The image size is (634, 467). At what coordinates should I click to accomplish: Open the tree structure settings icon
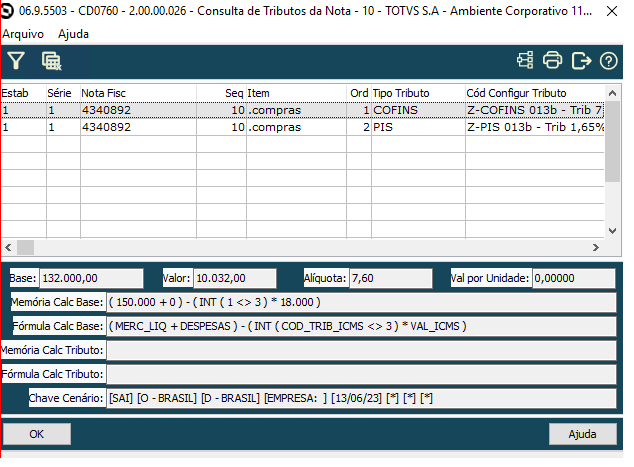(525, 61)
